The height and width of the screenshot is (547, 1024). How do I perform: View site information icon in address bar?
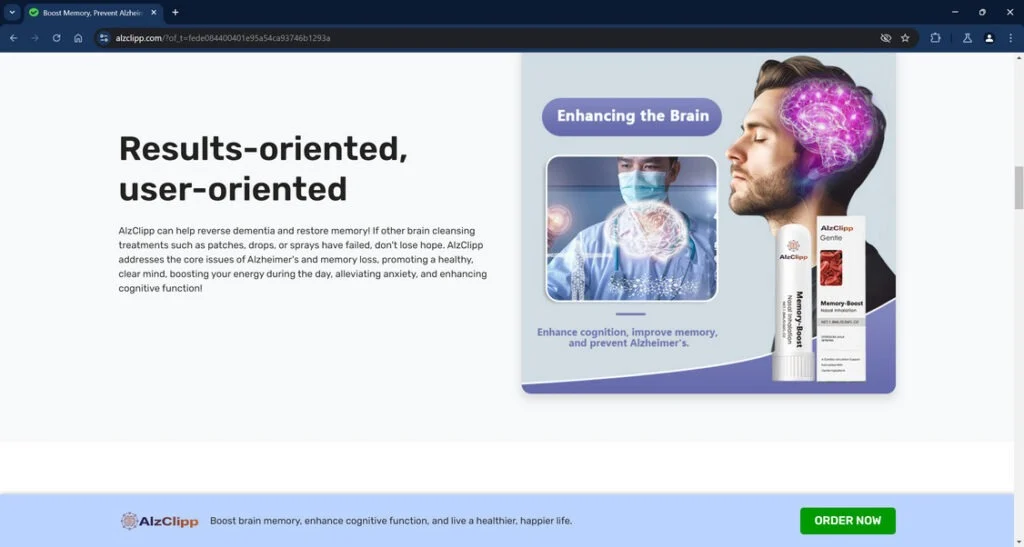(x=103, y=38)
